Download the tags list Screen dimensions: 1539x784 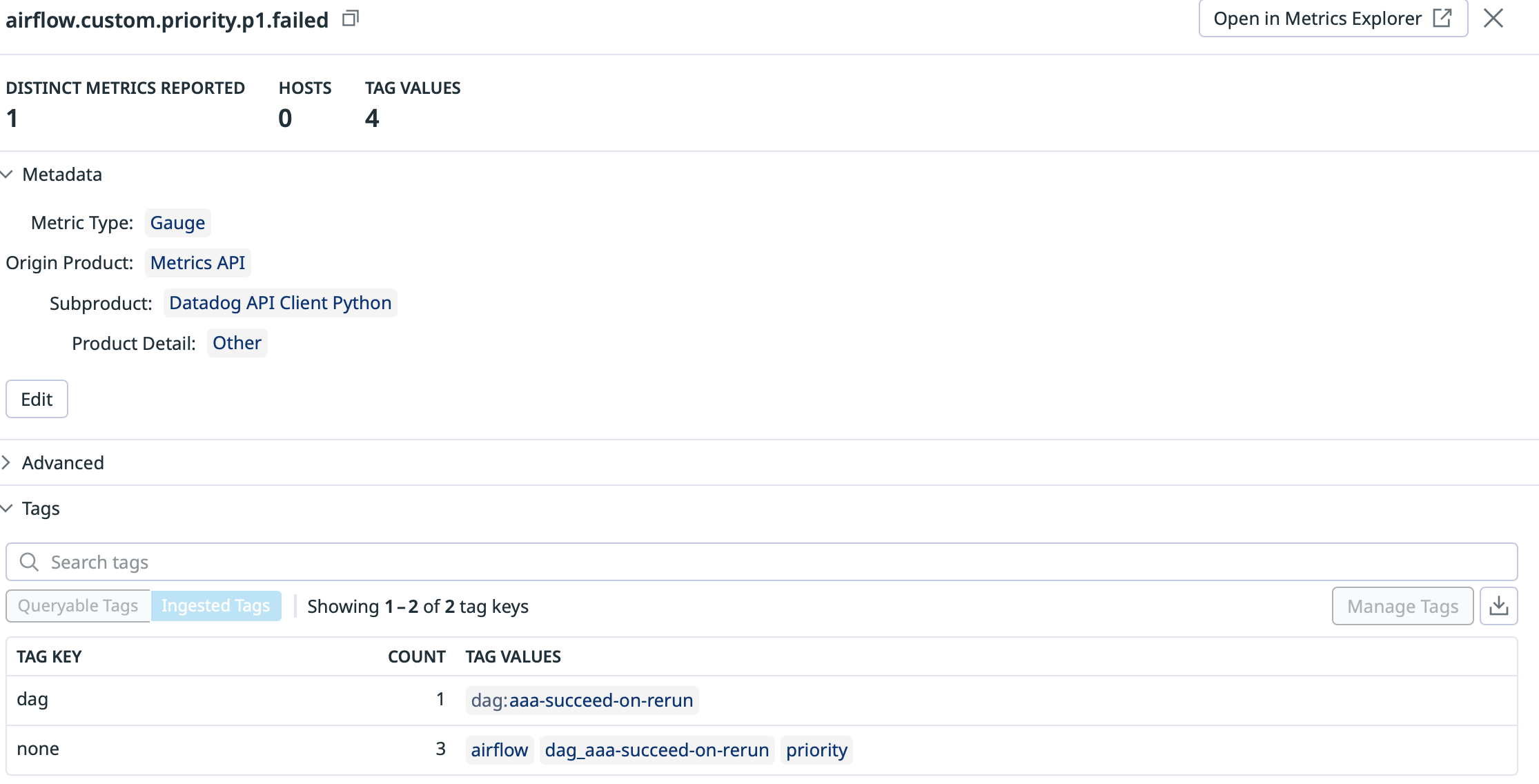(1498, 606)
